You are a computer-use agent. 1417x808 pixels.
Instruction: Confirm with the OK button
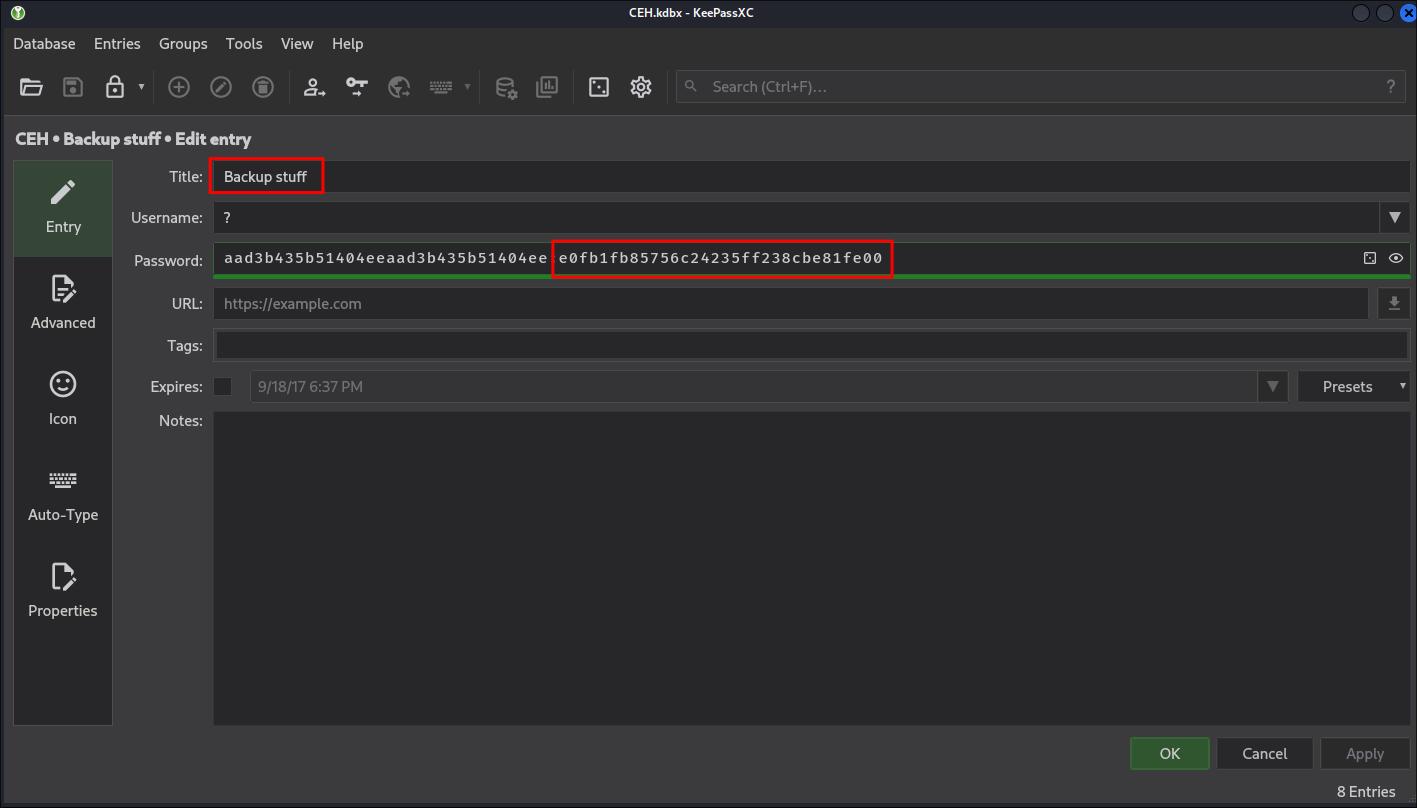click(x=1170, y=754)
